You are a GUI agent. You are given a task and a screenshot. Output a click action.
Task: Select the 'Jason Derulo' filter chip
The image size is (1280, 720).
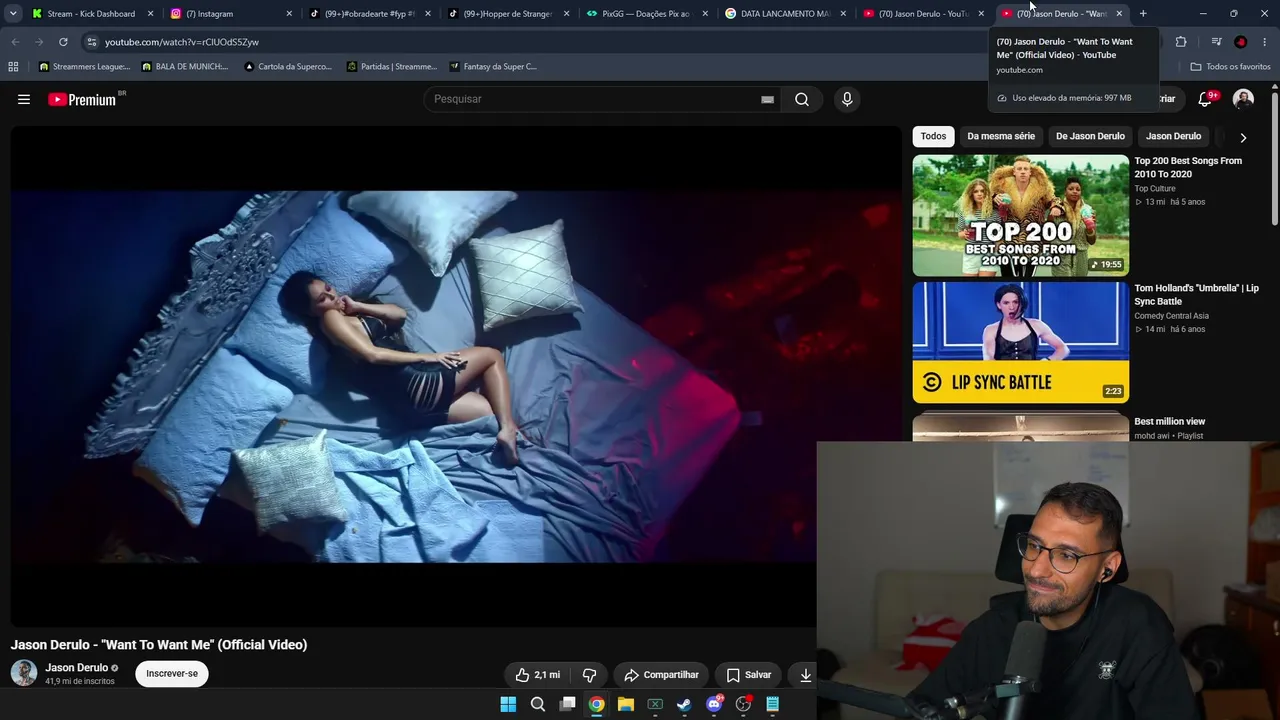point(1173,136)
